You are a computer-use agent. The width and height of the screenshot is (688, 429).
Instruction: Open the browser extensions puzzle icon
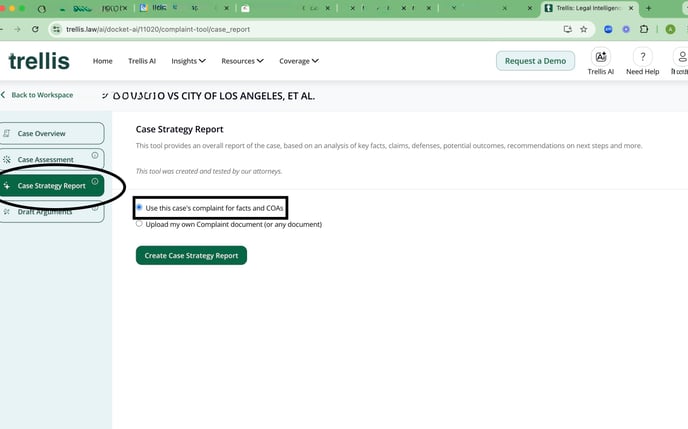tap(644, 29)
